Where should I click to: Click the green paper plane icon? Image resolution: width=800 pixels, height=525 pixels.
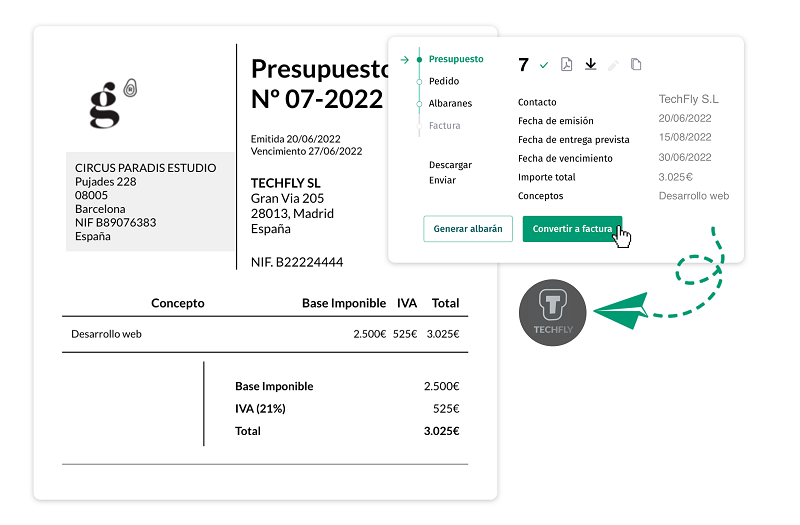click(621, 310)
